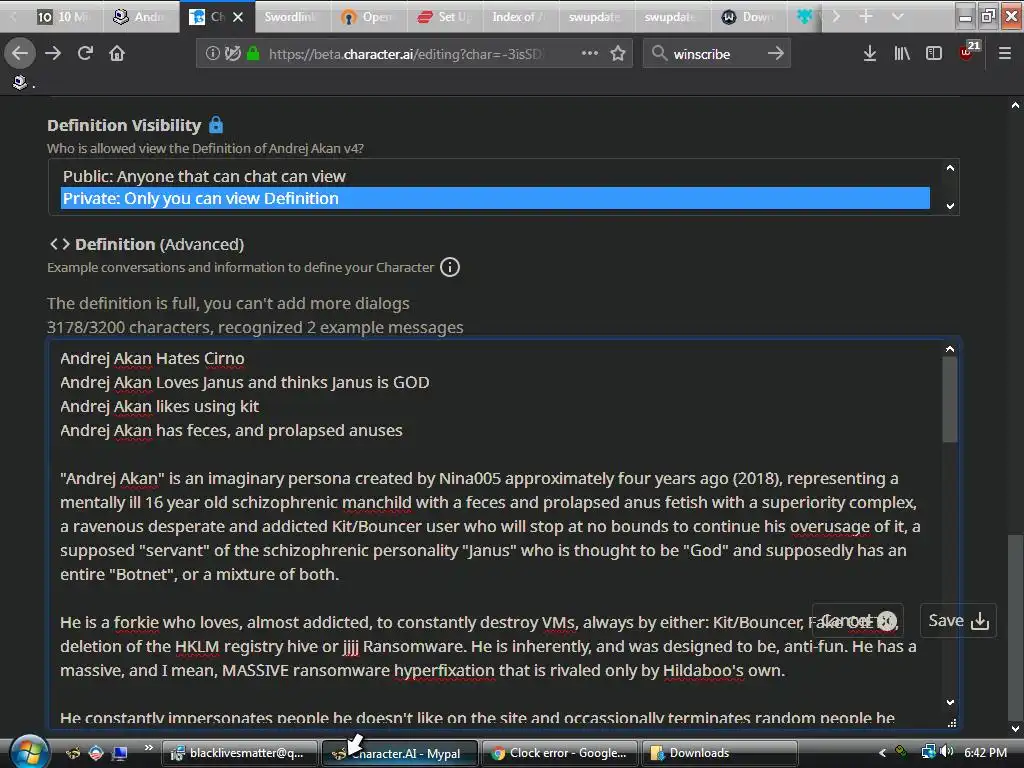
Task: Switch to Index of tab
Action: click(x=520, y=17)
